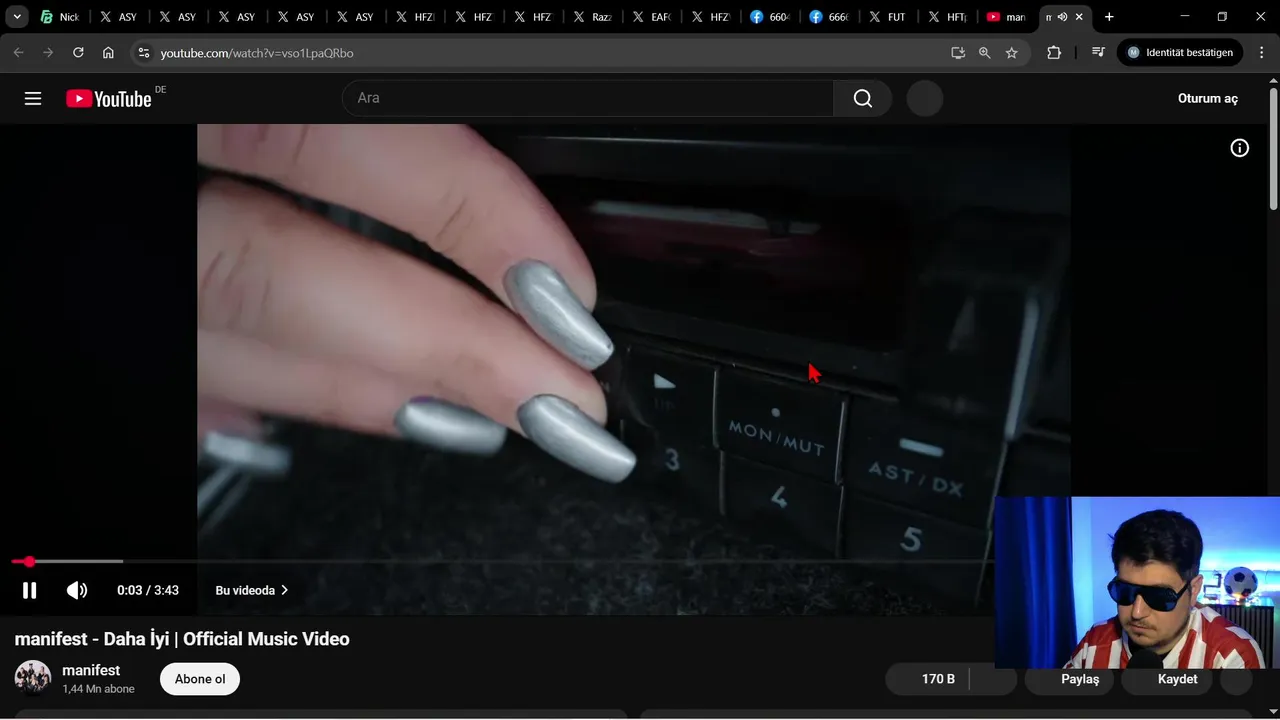Open the YouTube hamburger guide menu
The width and height of the screenshot is (1280, 720).
tap(33, 98)
